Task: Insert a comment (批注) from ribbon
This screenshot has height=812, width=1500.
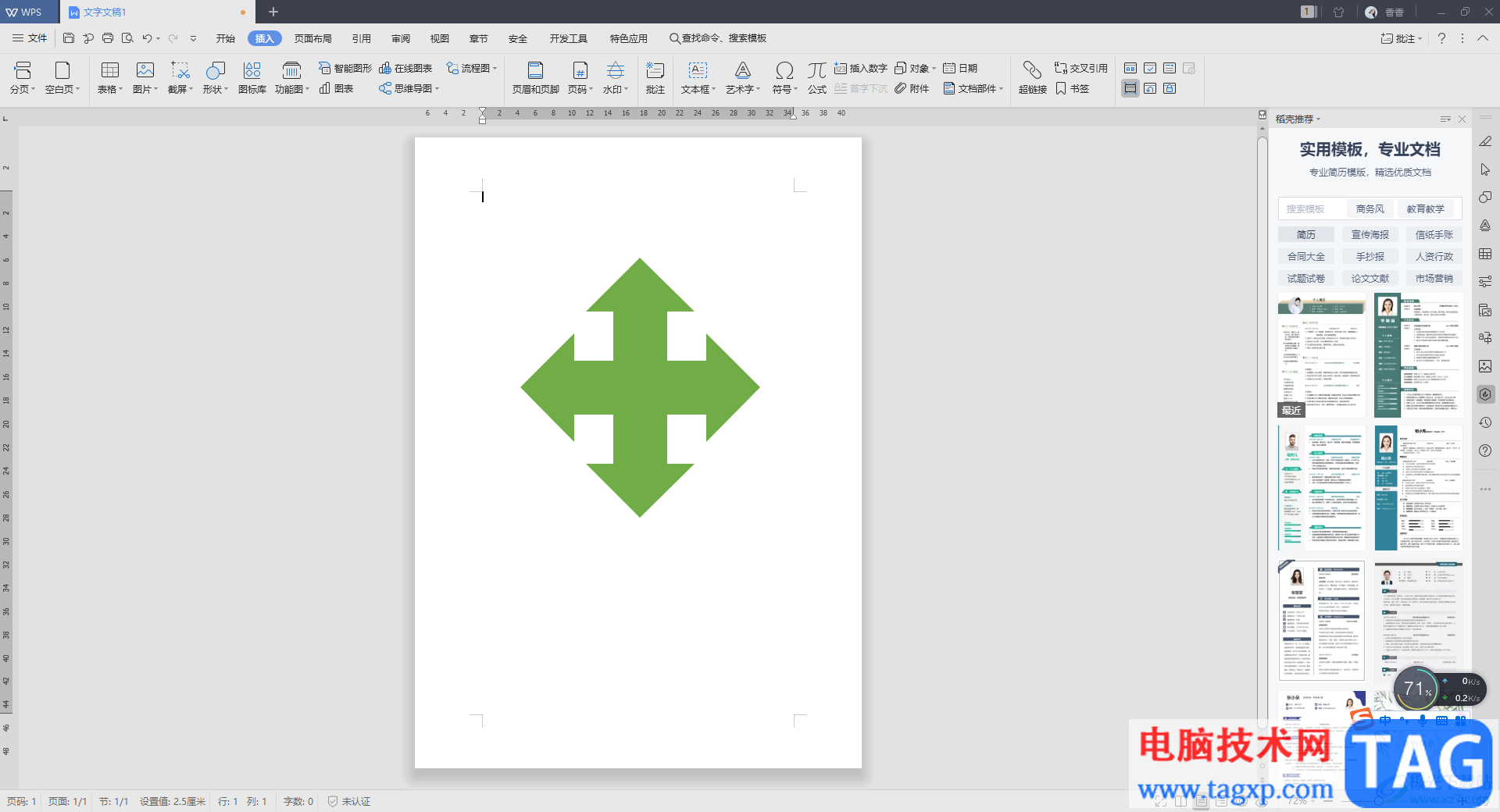Action: [x=655, y=78]
